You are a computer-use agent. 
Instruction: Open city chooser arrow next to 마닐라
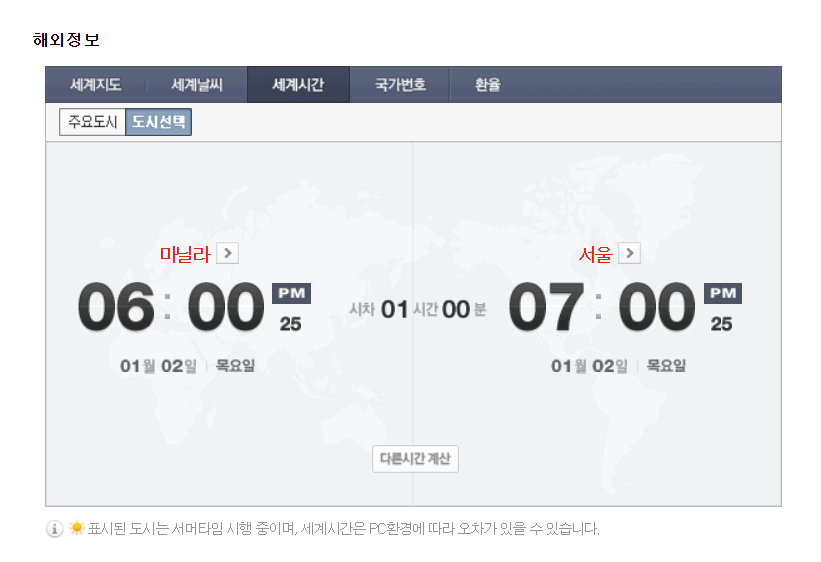coord(228,254)
